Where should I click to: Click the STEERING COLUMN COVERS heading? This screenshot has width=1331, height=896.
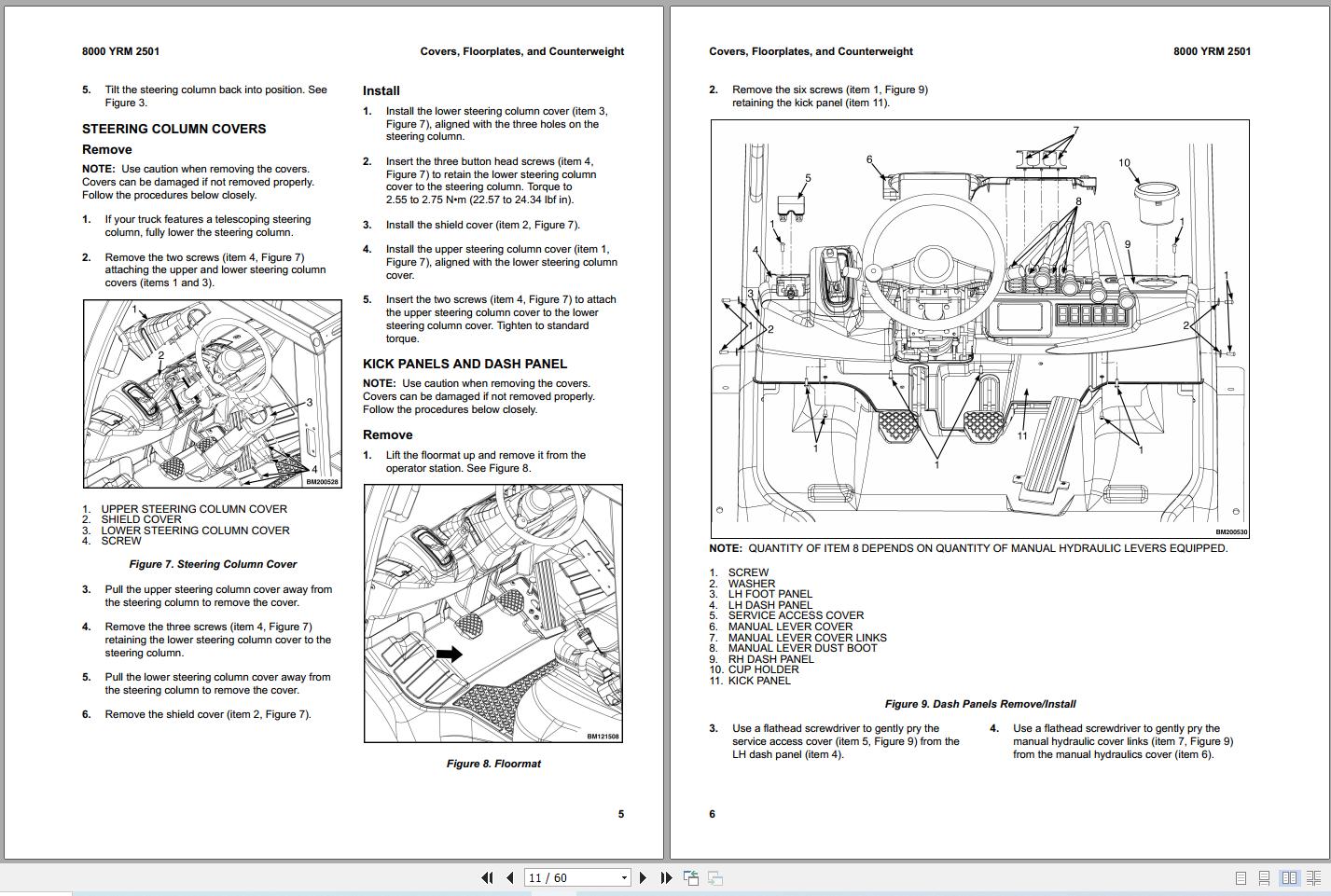pos(174,129)
